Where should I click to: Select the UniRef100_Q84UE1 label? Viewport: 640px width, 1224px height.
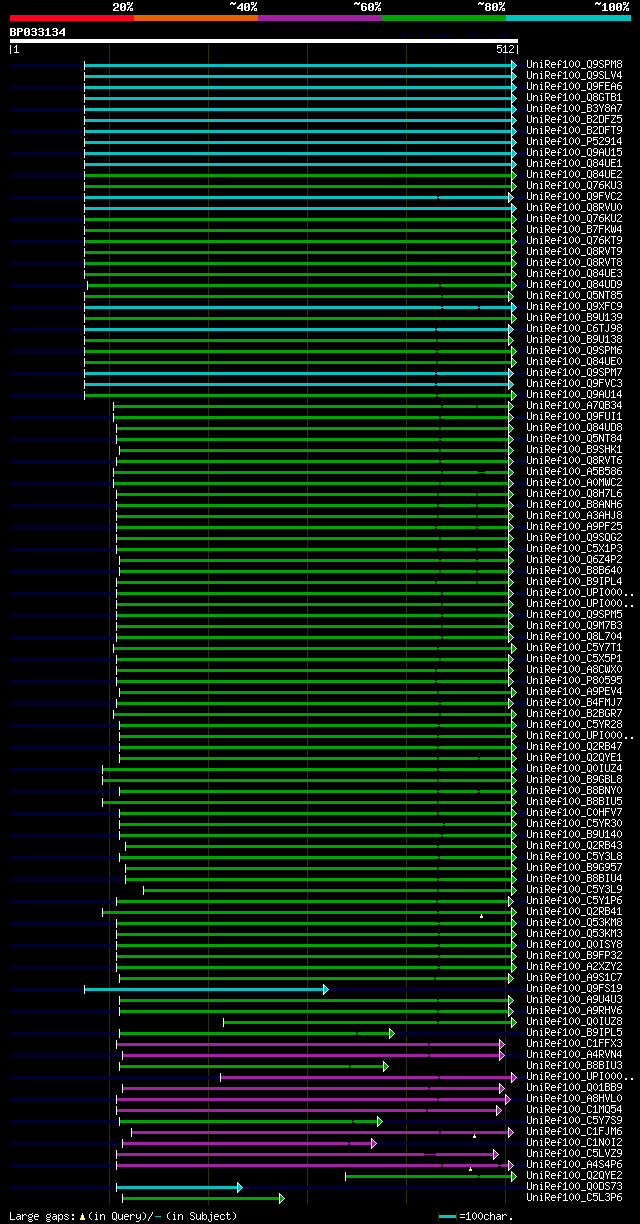(574, 163)
